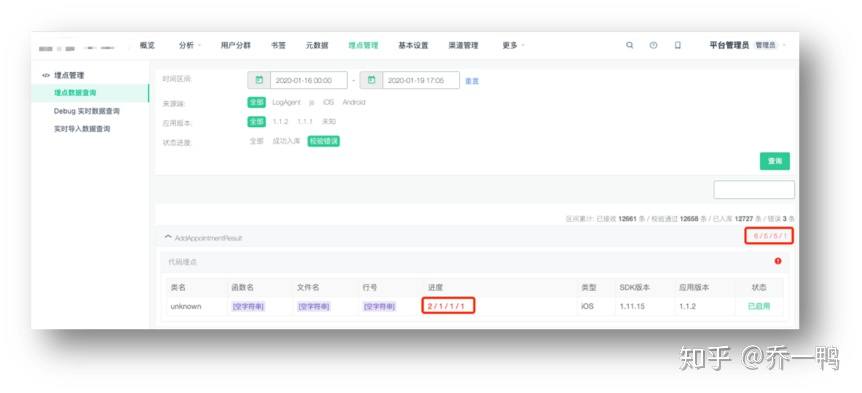
Task: Click the mobile device icon in header
Action: 677,46
